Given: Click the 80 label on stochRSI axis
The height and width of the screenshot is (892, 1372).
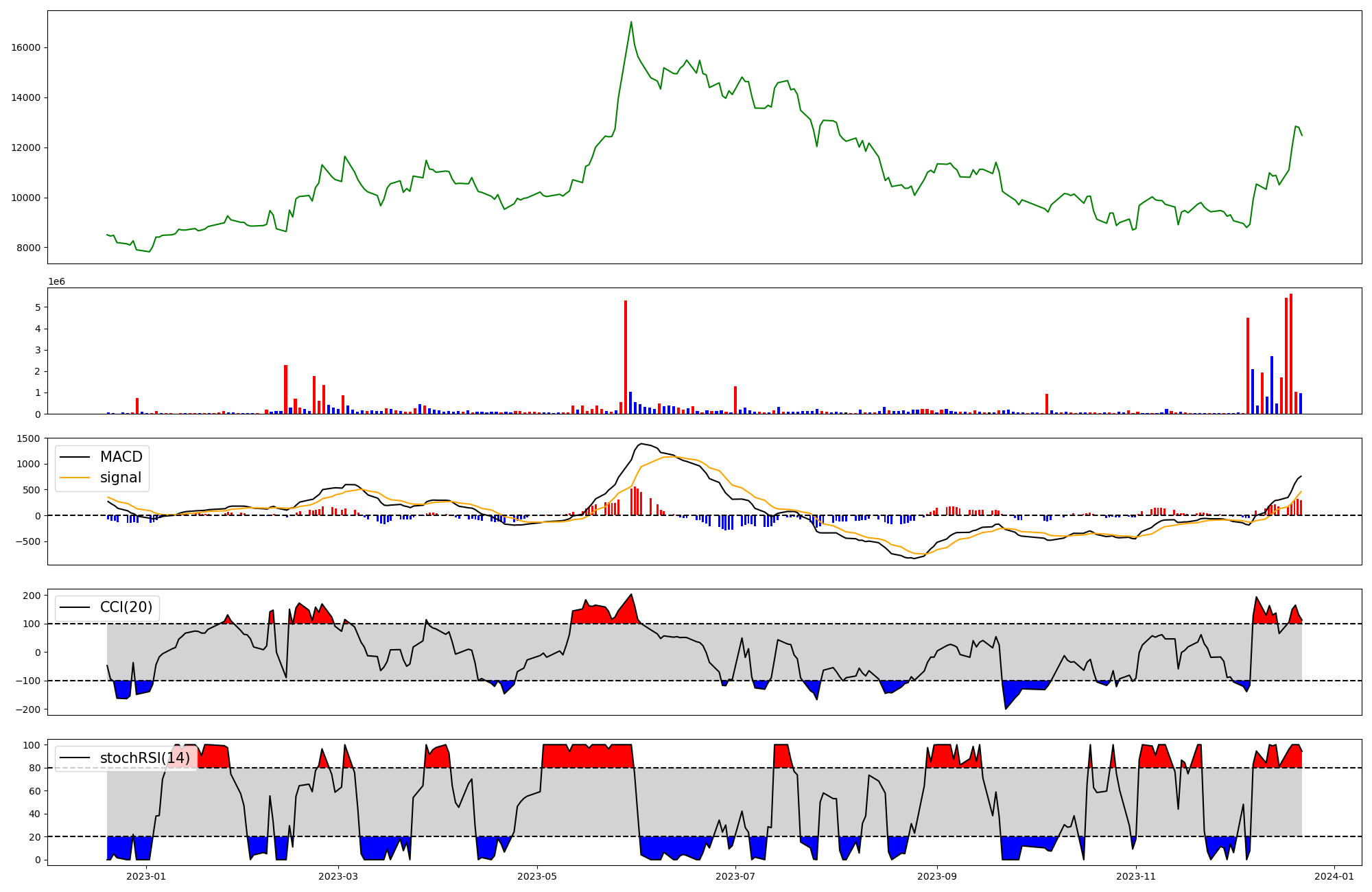Looking at the screenshot, I should pyautogui.click(x=34, y=768).
